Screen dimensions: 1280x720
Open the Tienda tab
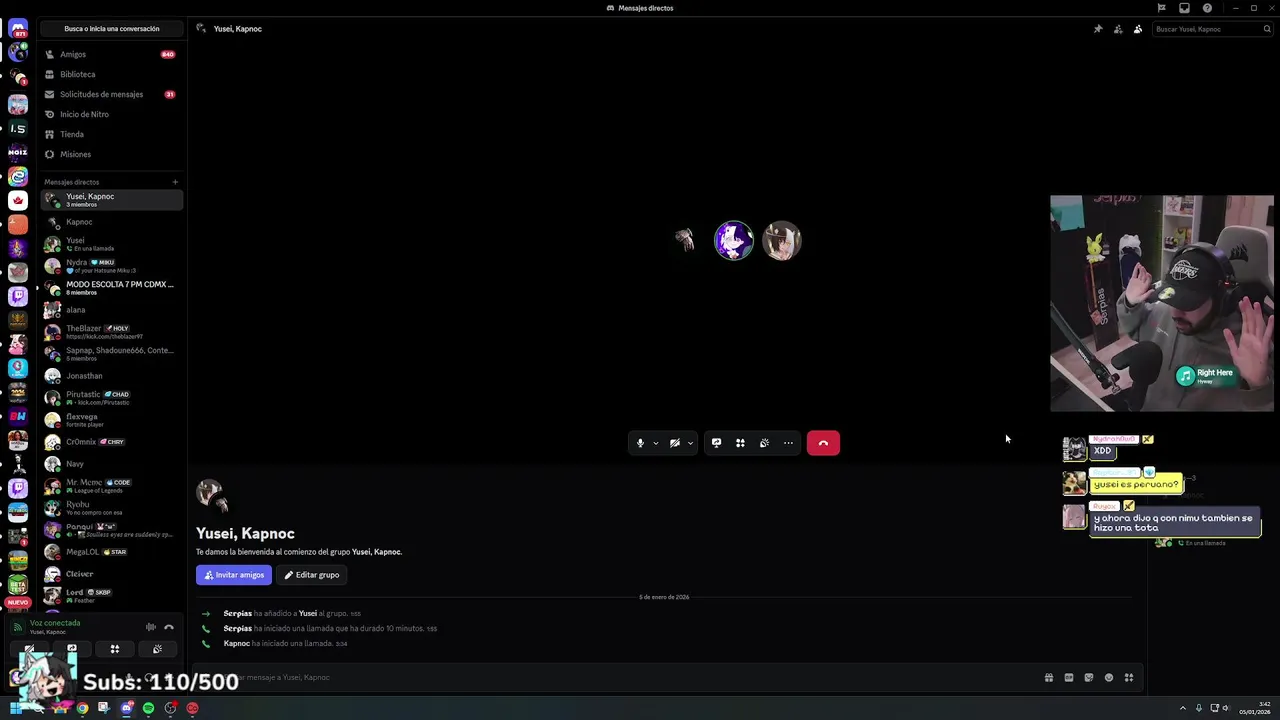[x=111, y=134]
